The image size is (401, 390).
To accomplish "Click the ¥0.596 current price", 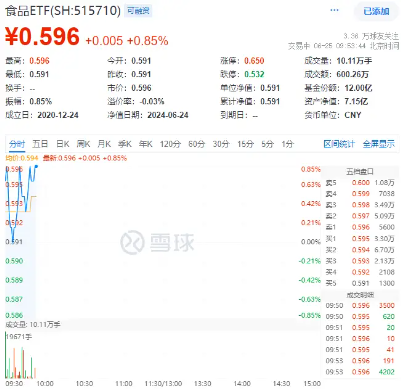I will [x=42, y=36].
